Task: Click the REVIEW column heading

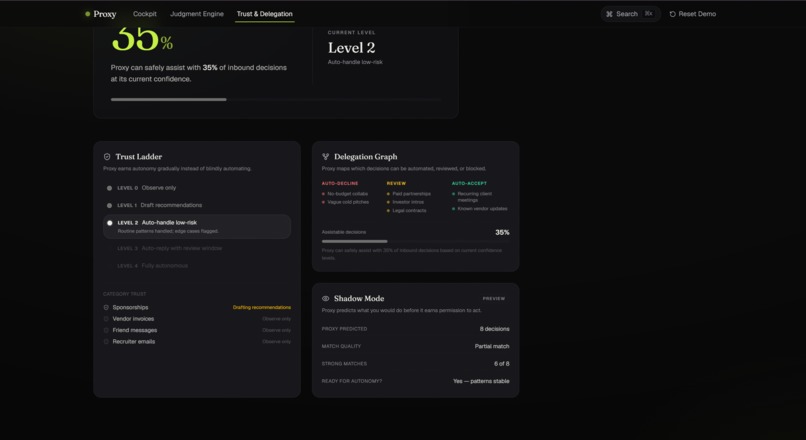Action: pos(396,184)
